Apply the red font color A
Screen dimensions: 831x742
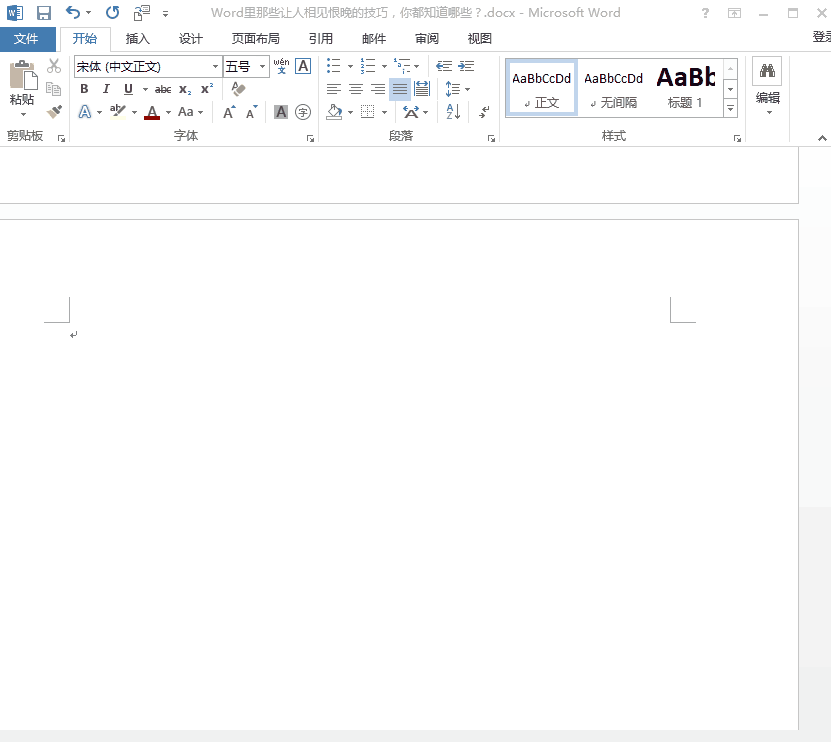coord(152,112)
